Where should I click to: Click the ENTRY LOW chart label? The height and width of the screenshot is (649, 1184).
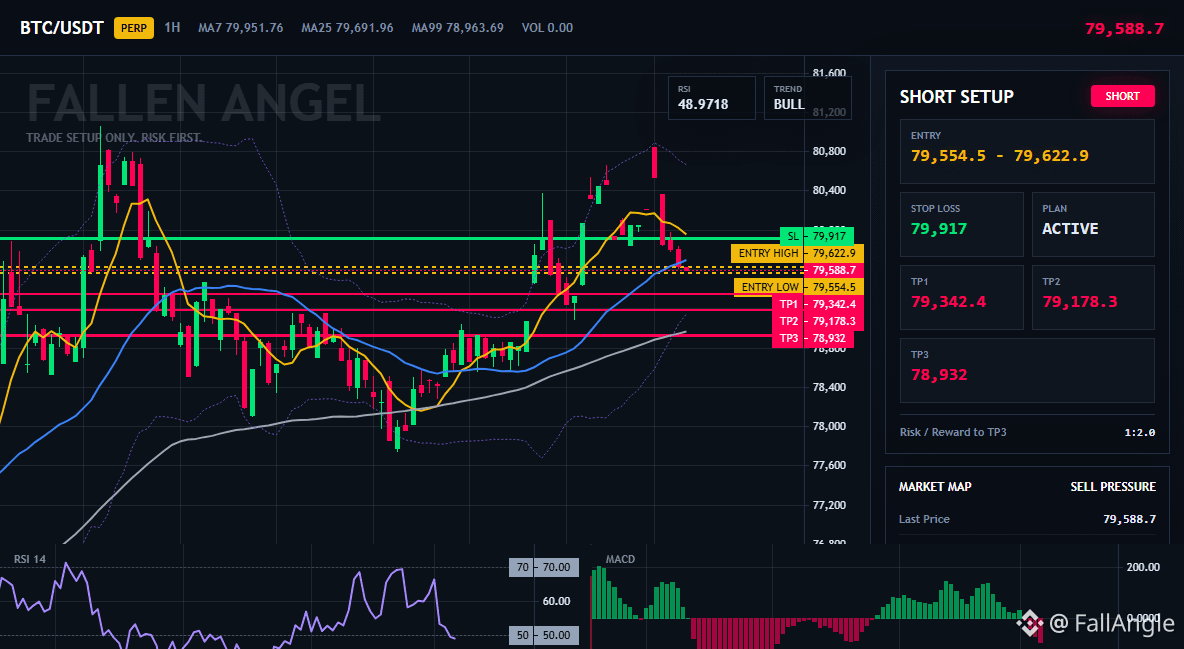(799, 287)
